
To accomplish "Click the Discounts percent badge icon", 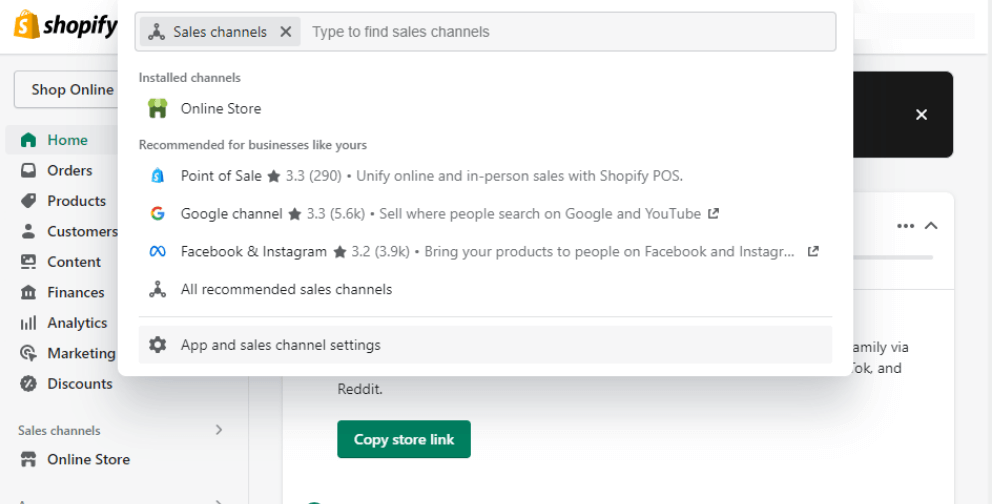I will click(28, 383).
